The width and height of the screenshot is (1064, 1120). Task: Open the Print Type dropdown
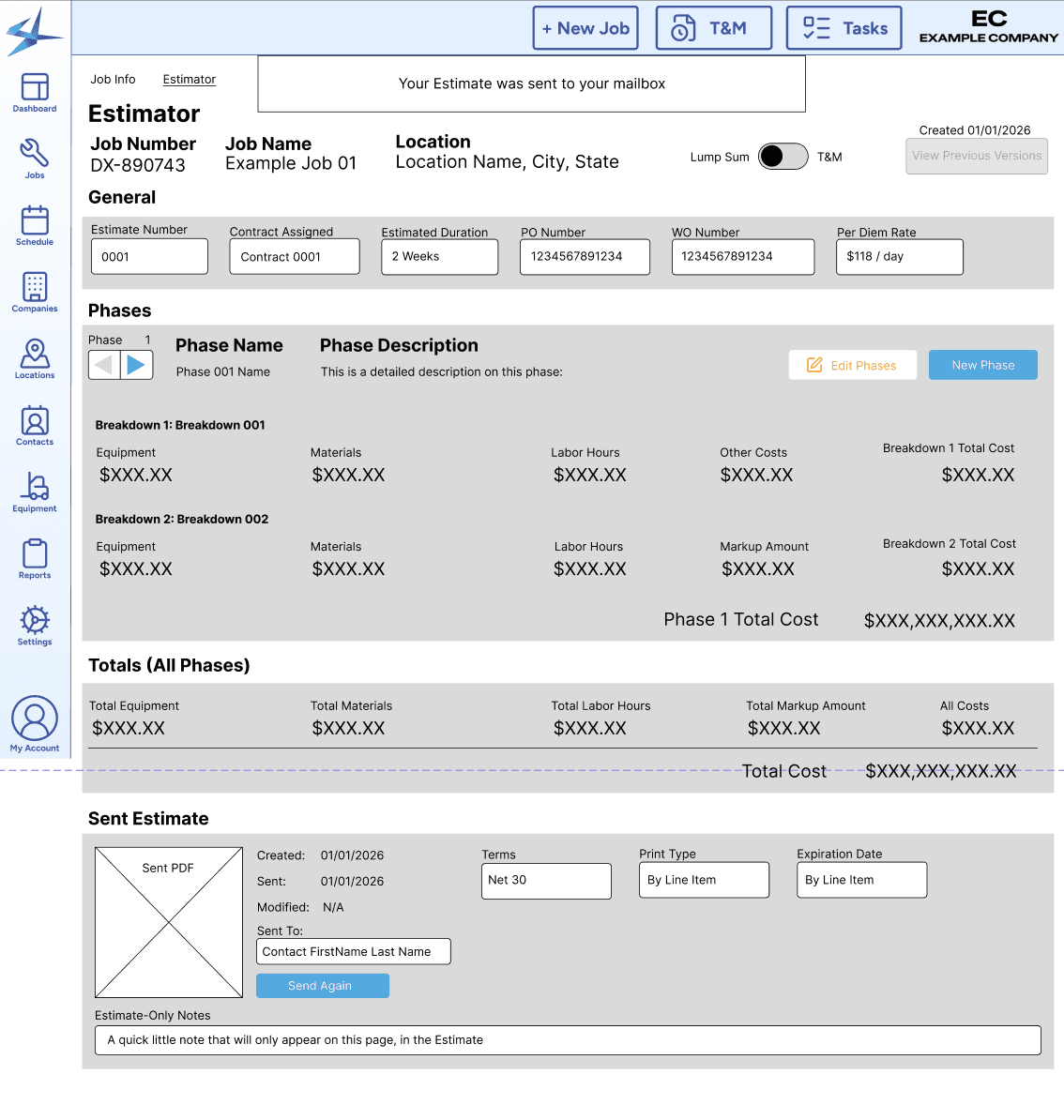pyautogui.click(x=704, y=880)
